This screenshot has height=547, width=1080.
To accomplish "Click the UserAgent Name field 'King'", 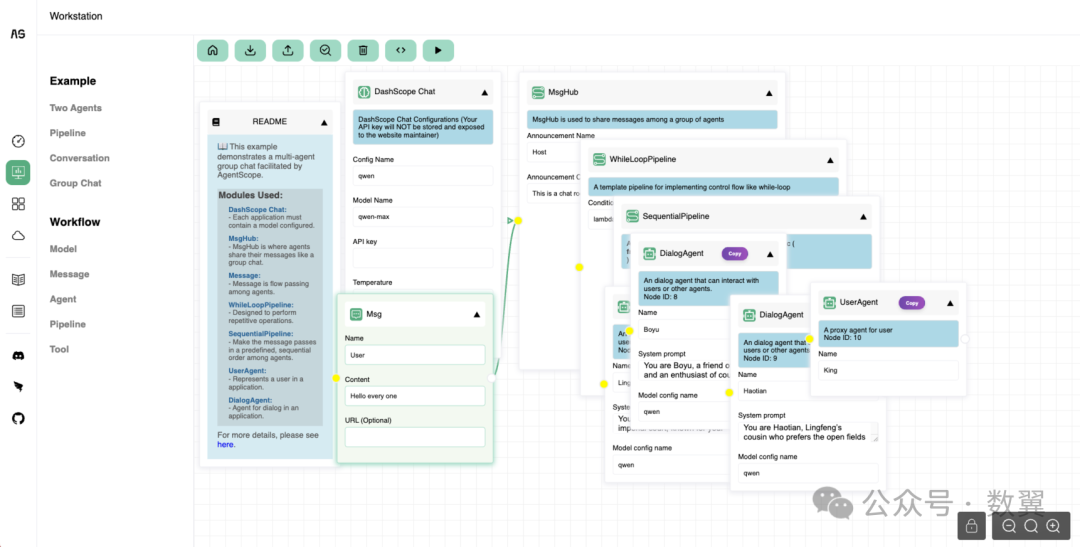I will pyautogui.click(x=889, y=370).
